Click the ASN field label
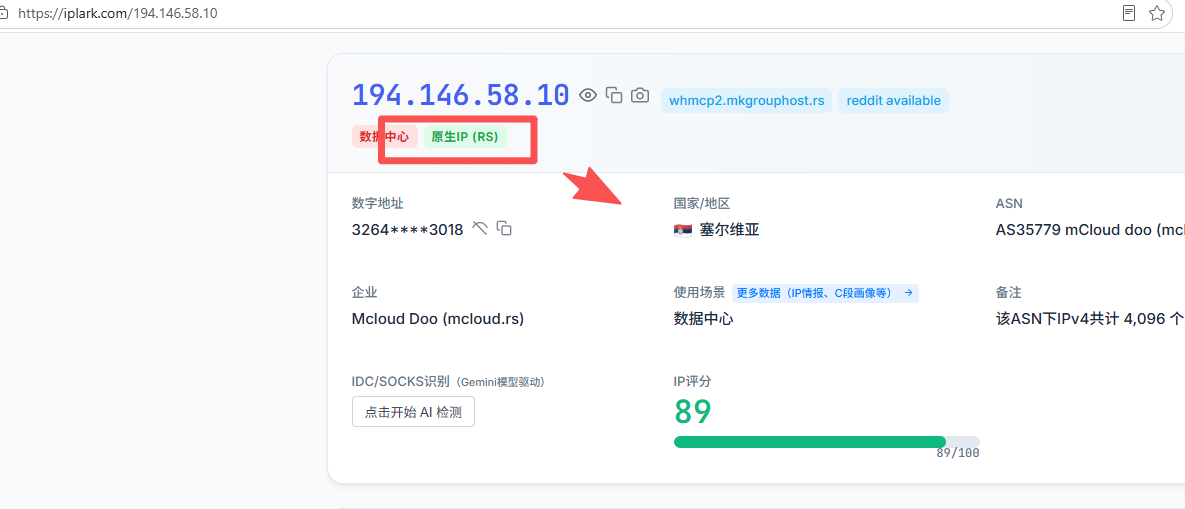This screenshot has height=509, width=1185. pyautogui.click(x=1010, y=203)
